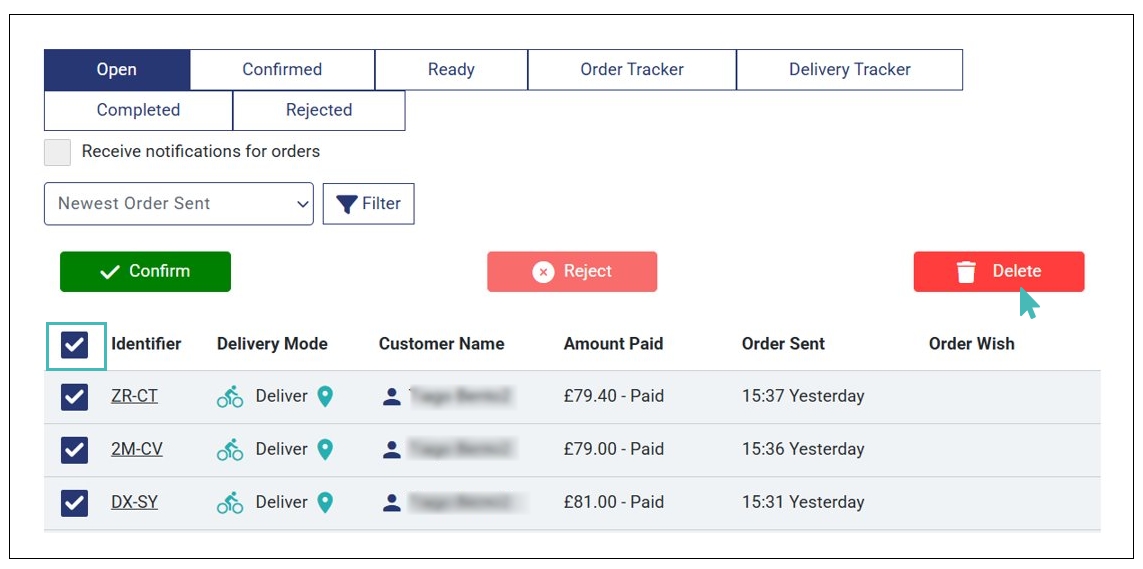Open the Filter options

tap(368, 204)
